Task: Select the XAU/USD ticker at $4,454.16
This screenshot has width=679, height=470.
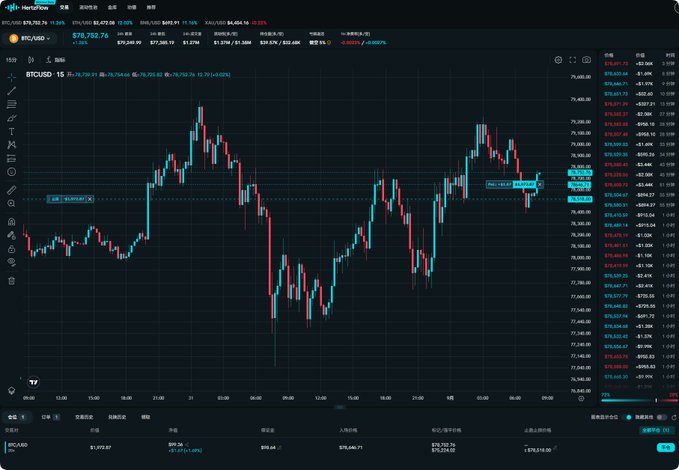Action: tap(236, 23)
